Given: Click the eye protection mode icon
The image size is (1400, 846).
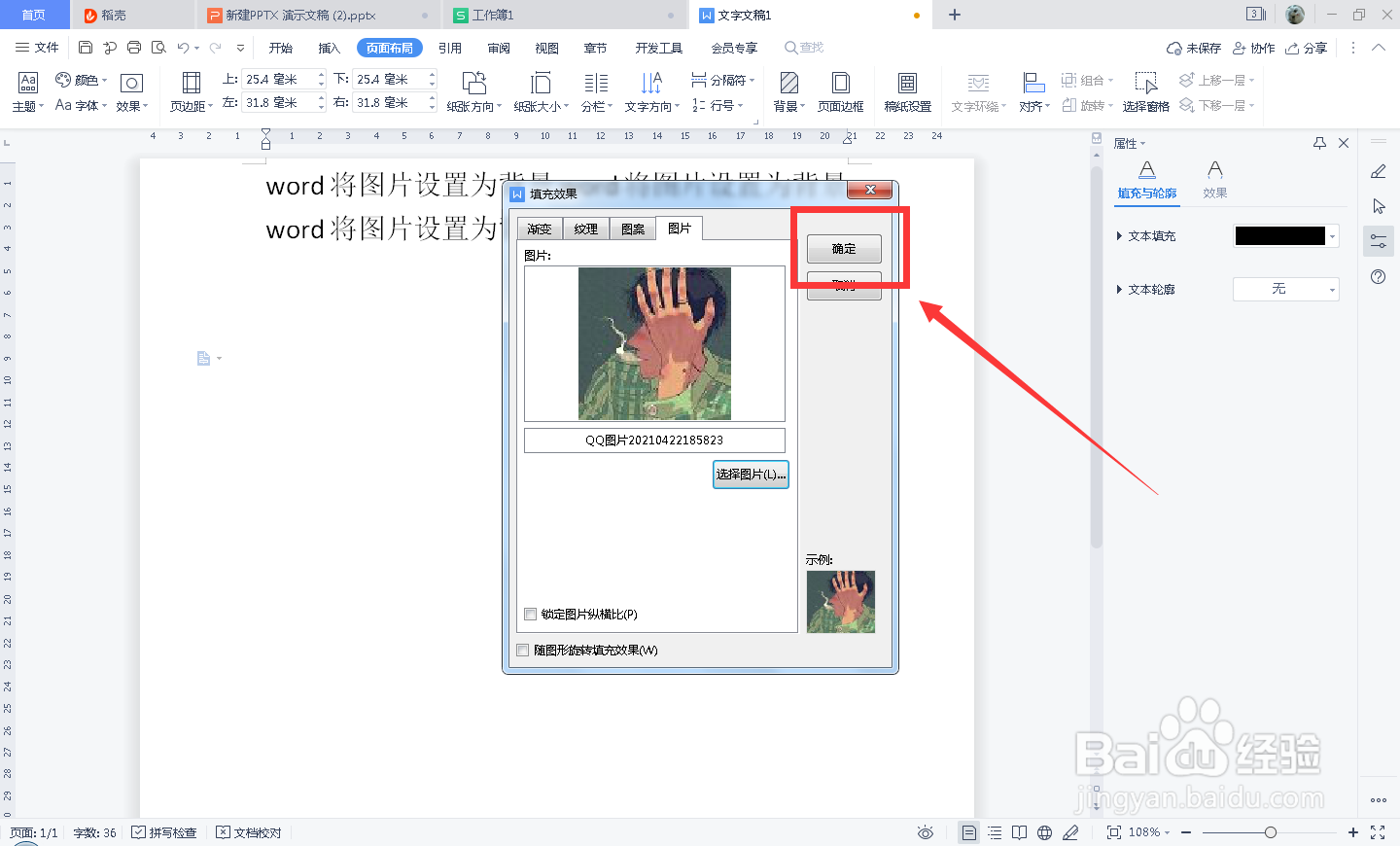Looking at the screenshot, I should [926, 832].
